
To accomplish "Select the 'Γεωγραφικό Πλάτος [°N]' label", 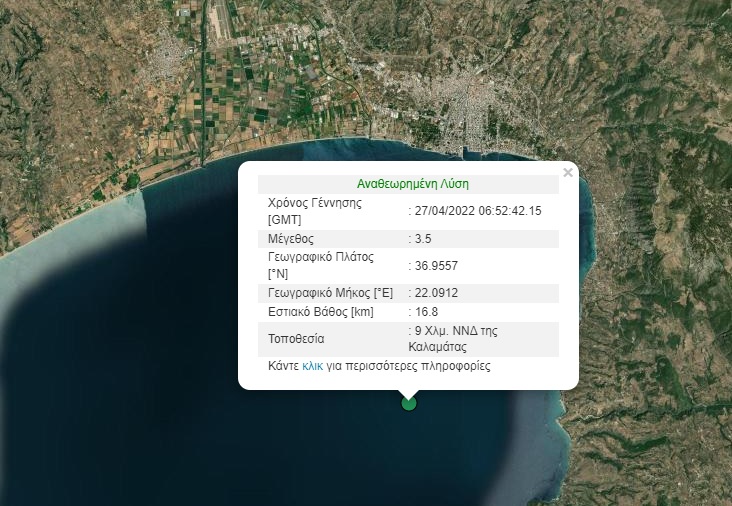I will [321, 265].
